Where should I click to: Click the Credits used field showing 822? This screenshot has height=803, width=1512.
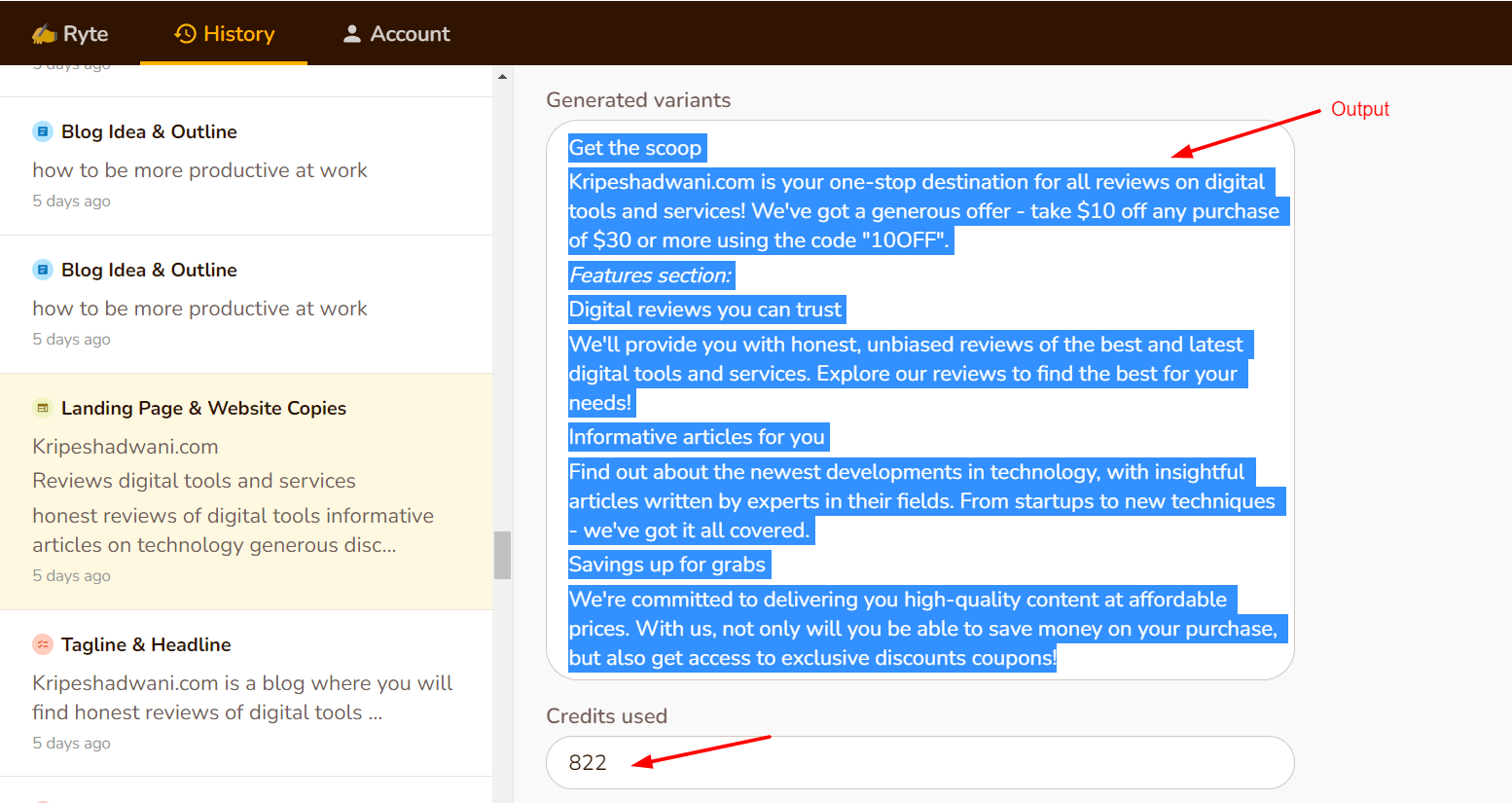click(918, 762)
